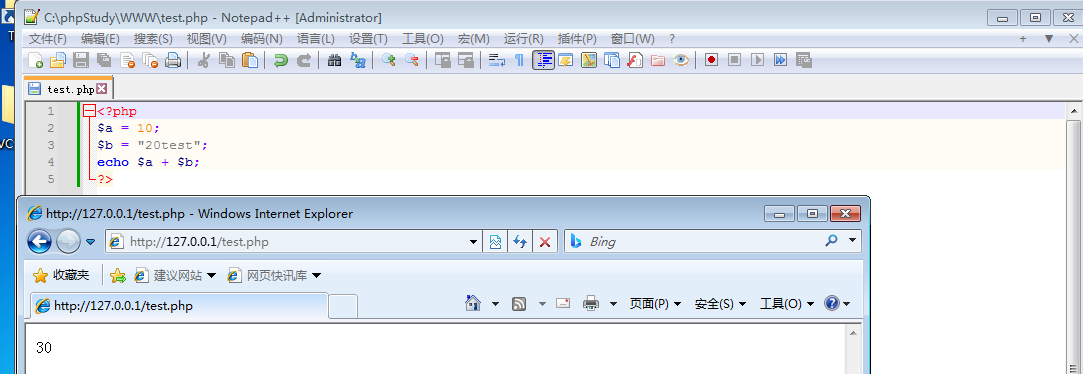Screen dimensions: 1083x374
Task: Click the Compatibility View icon in IE
Action: point(495,242)
